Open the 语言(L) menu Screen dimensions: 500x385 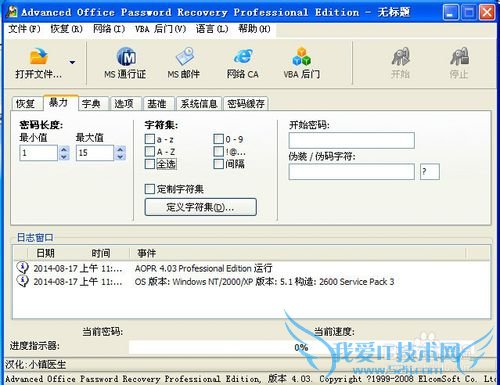pos(212,29)
